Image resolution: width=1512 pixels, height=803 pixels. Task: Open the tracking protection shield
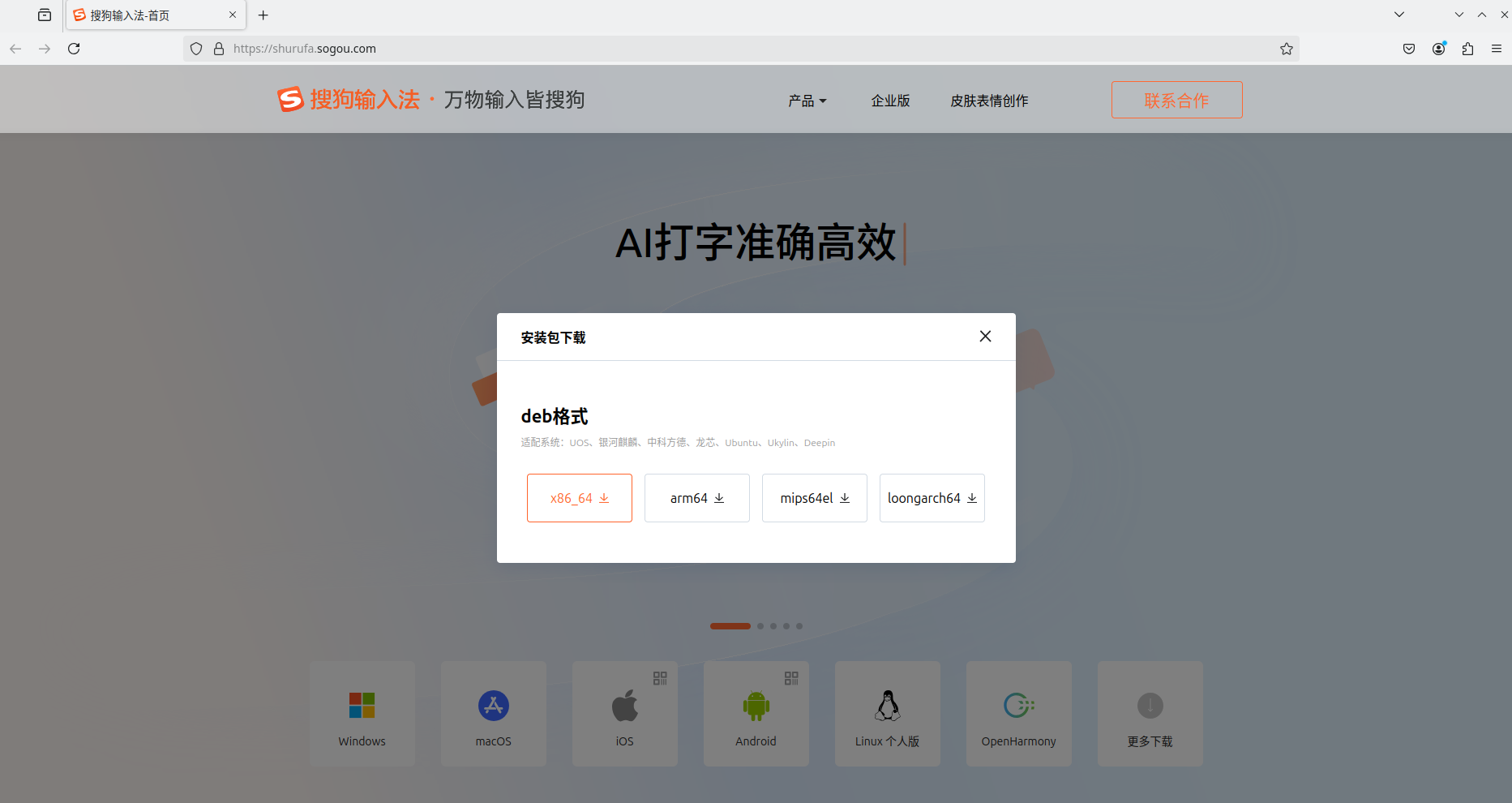click(196, 49)
